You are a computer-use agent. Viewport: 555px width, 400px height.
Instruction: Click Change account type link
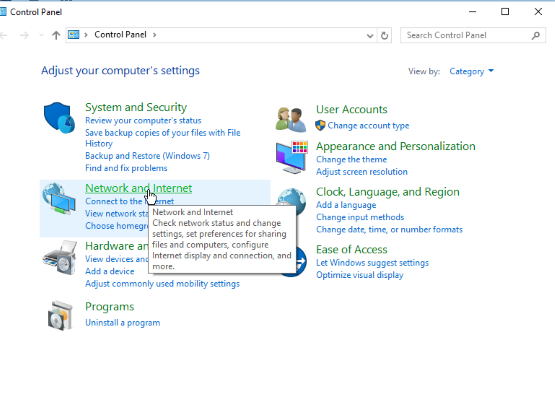(368, 126)
